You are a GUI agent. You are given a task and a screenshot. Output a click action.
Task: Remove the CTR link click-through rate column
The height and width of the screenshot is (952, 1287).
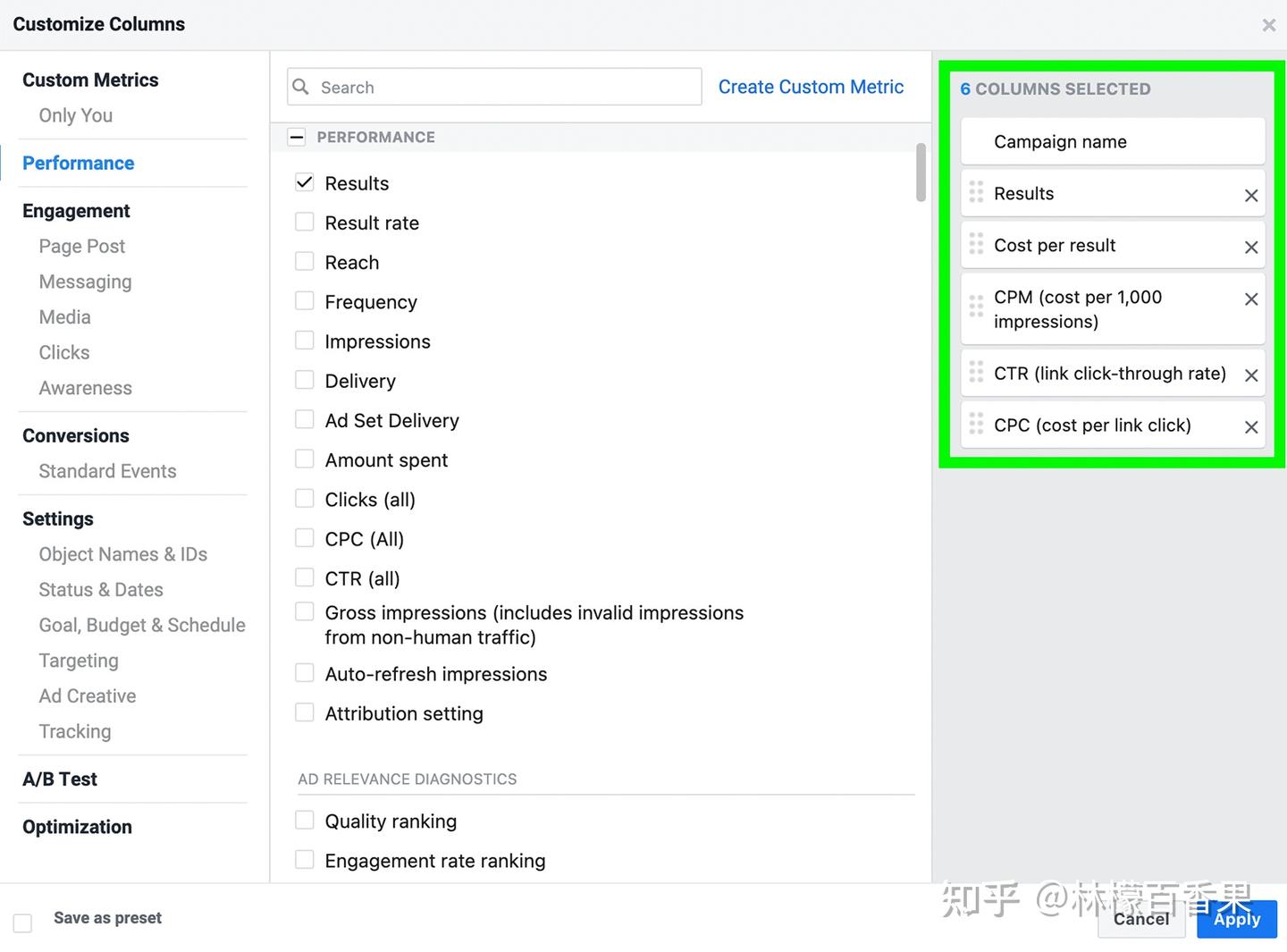1251,375
